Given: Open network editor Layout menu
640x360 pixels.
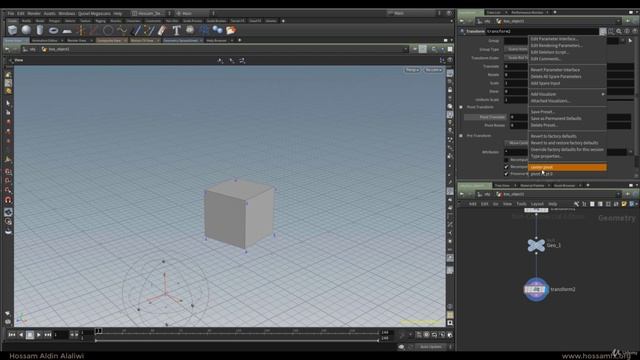Looking at the screenshot, I should pos(537,204).
